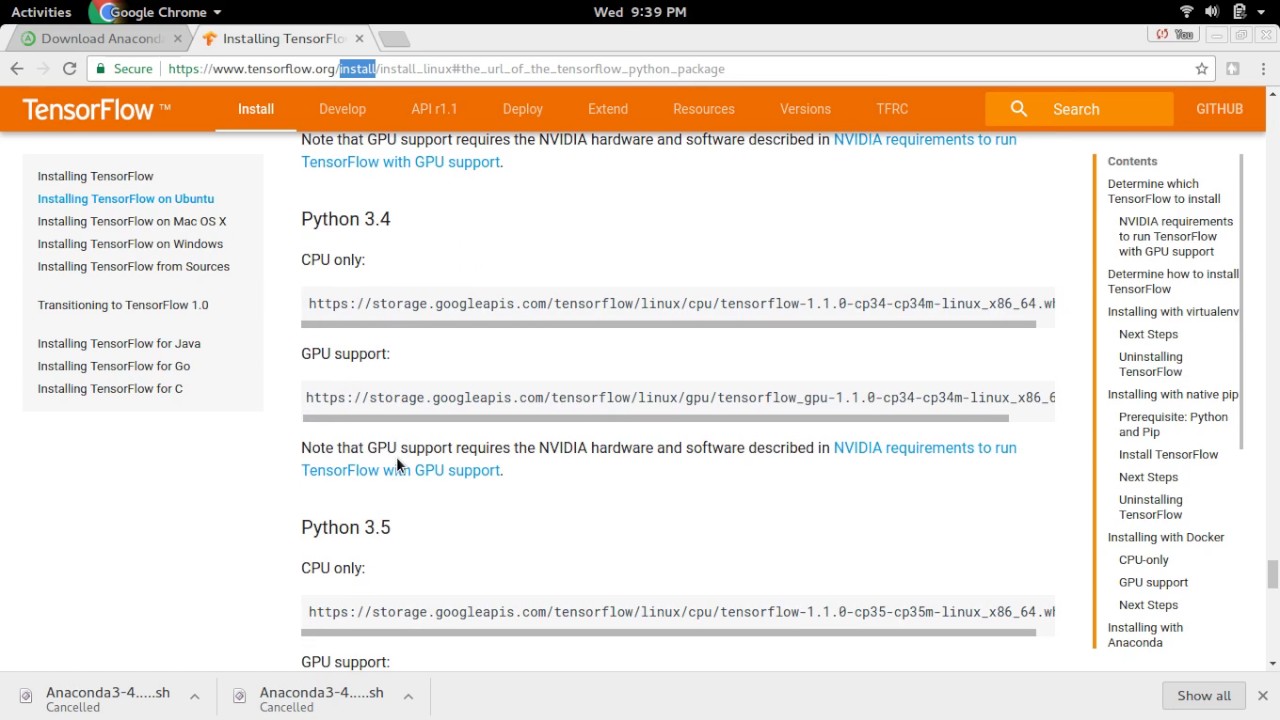This screenshot has height=720, width=1280.
Task: Open Installing TensorFlow on Windows link
Action: [x=130, y=244]
